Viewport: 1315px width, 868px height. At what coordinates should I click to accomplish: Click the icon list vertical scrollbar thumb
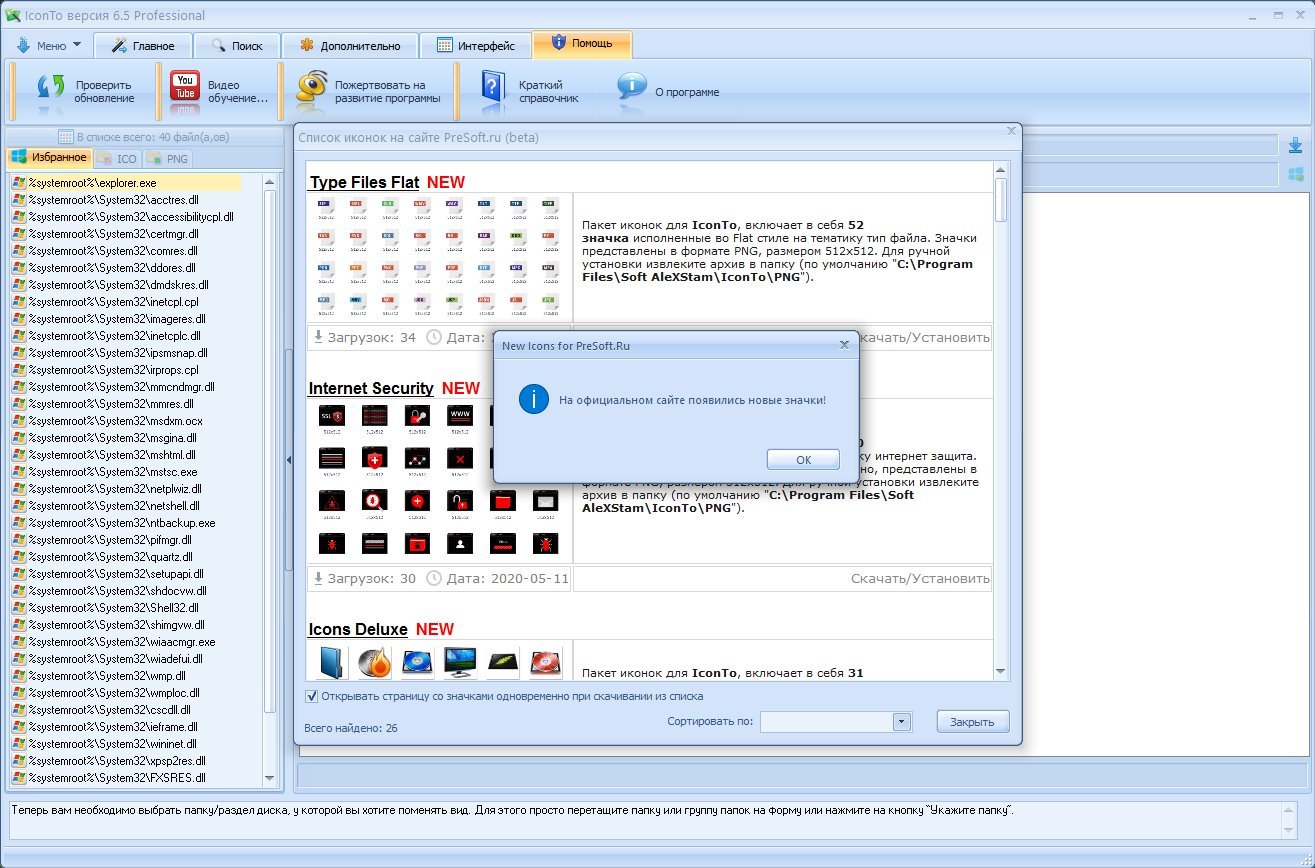pyautogui.click(x=1001, y=200)
